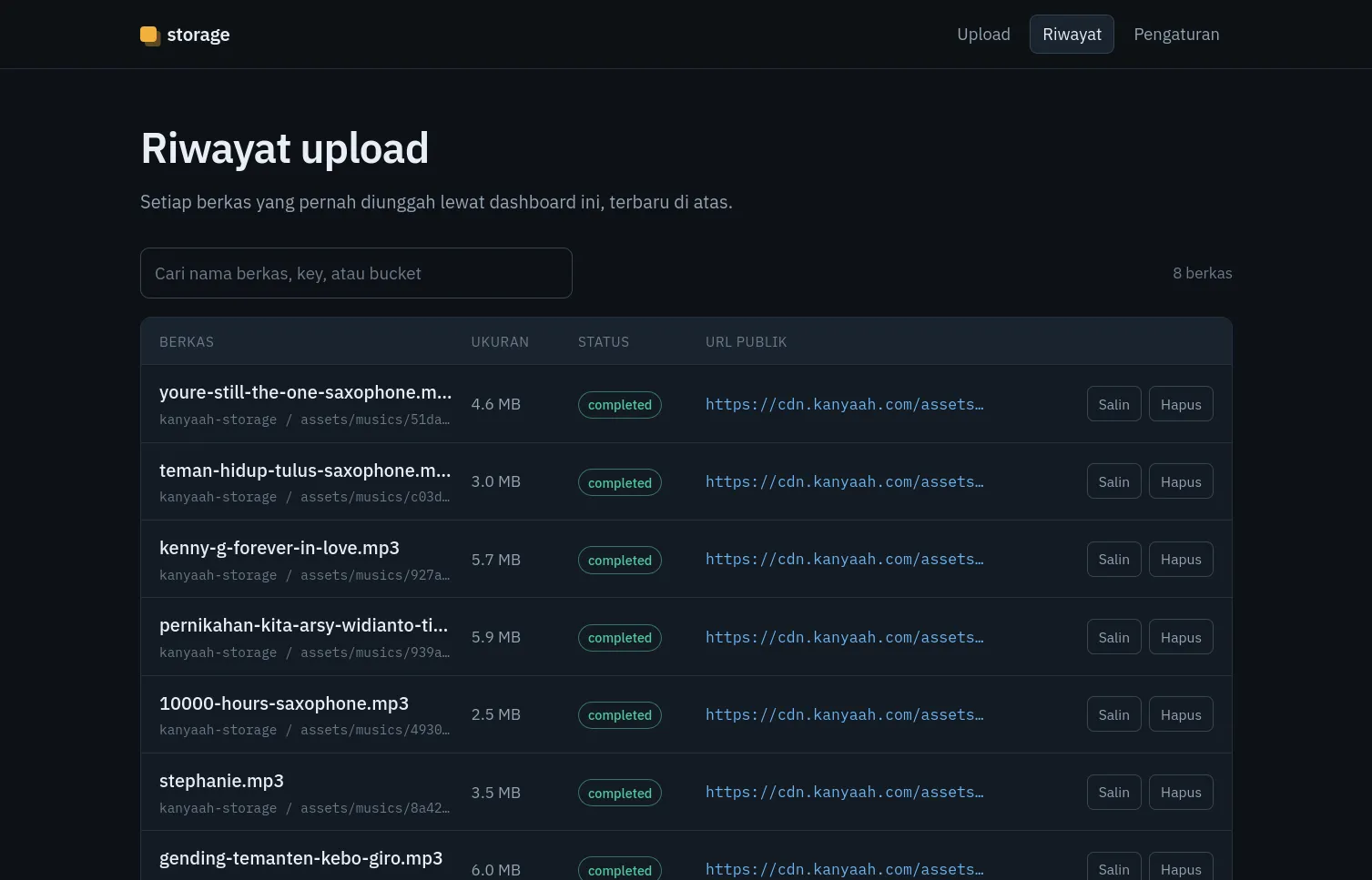Image resolution: width=1372 pixels, height=880 pixels.
Task: Click the URL PUBLIK column header
Action: point(747,342)
